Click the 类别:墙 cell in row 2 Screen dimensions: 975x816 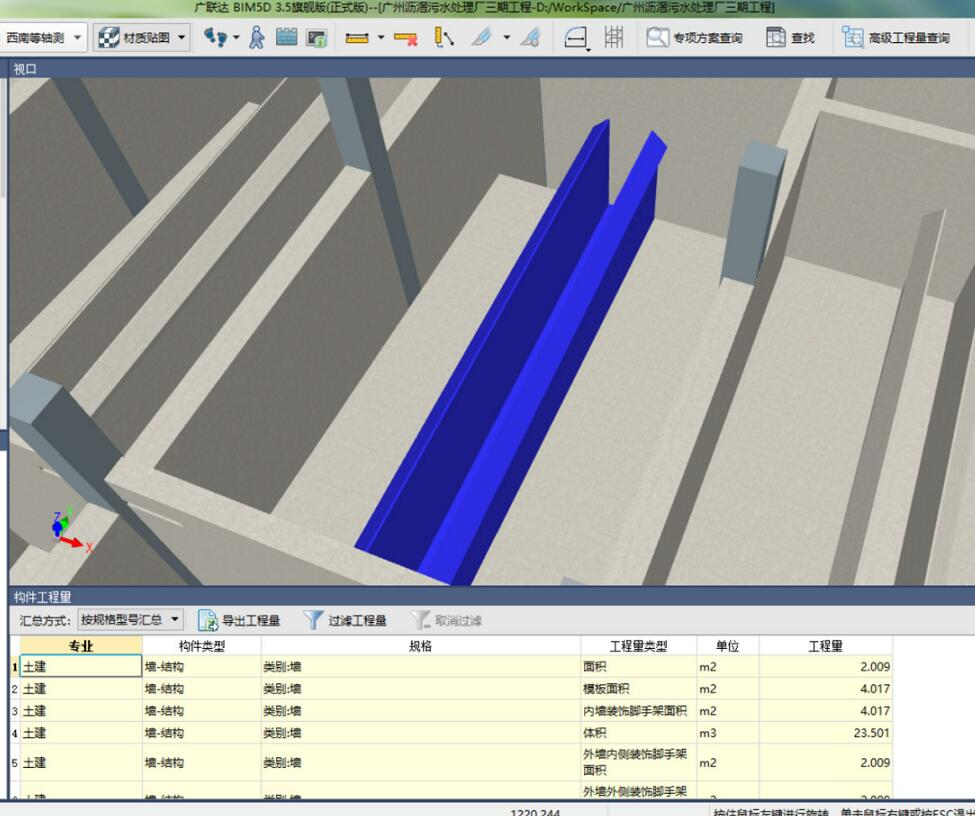click(420, 688)
